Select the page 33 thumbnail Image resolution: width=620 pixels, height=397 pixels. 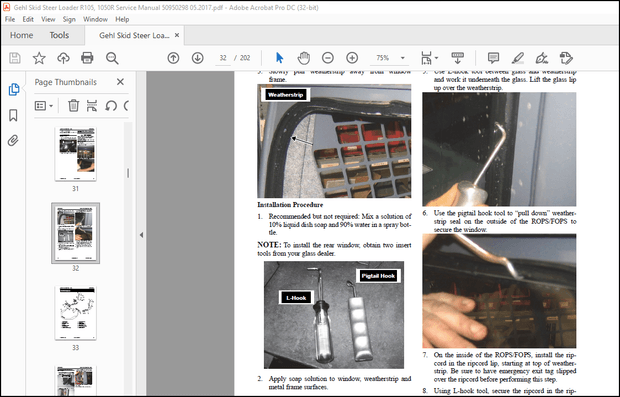tap(76, 313)
